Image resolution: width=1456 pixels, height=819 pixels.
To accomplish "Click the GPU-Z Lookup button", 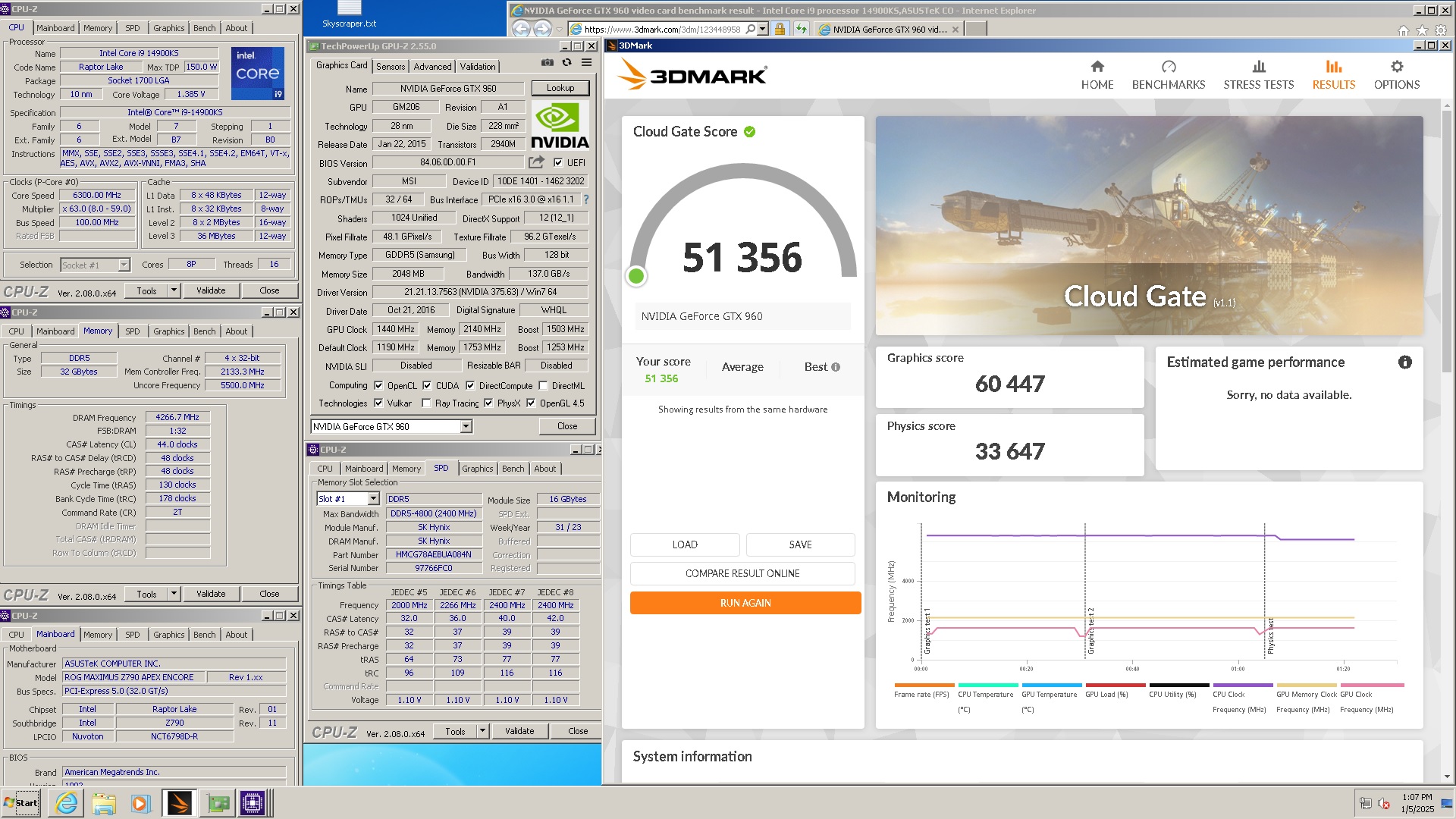I will point(560,88).
